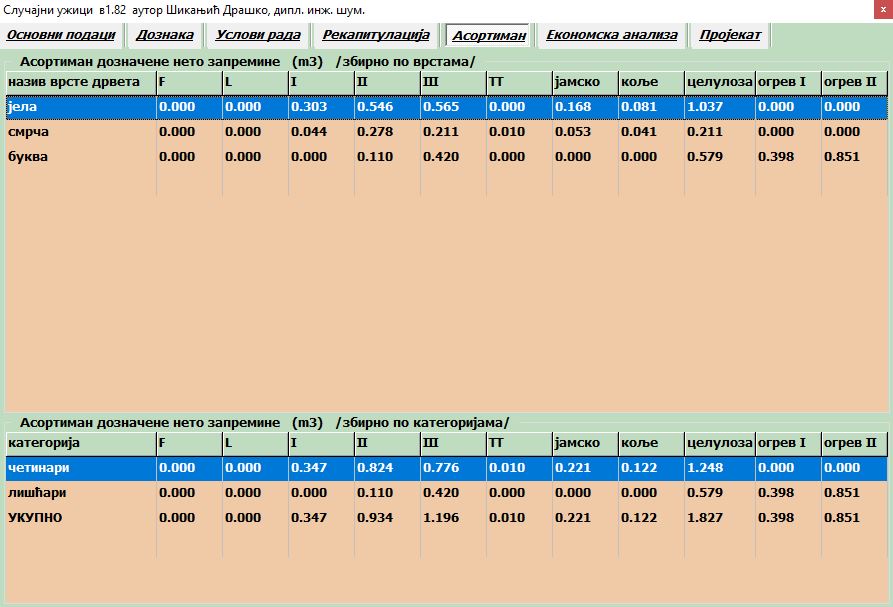Click the буква class II value 0.110 in species table
Image resolution: width=893 pixels, height=607 pixels.
click(375, 157)
